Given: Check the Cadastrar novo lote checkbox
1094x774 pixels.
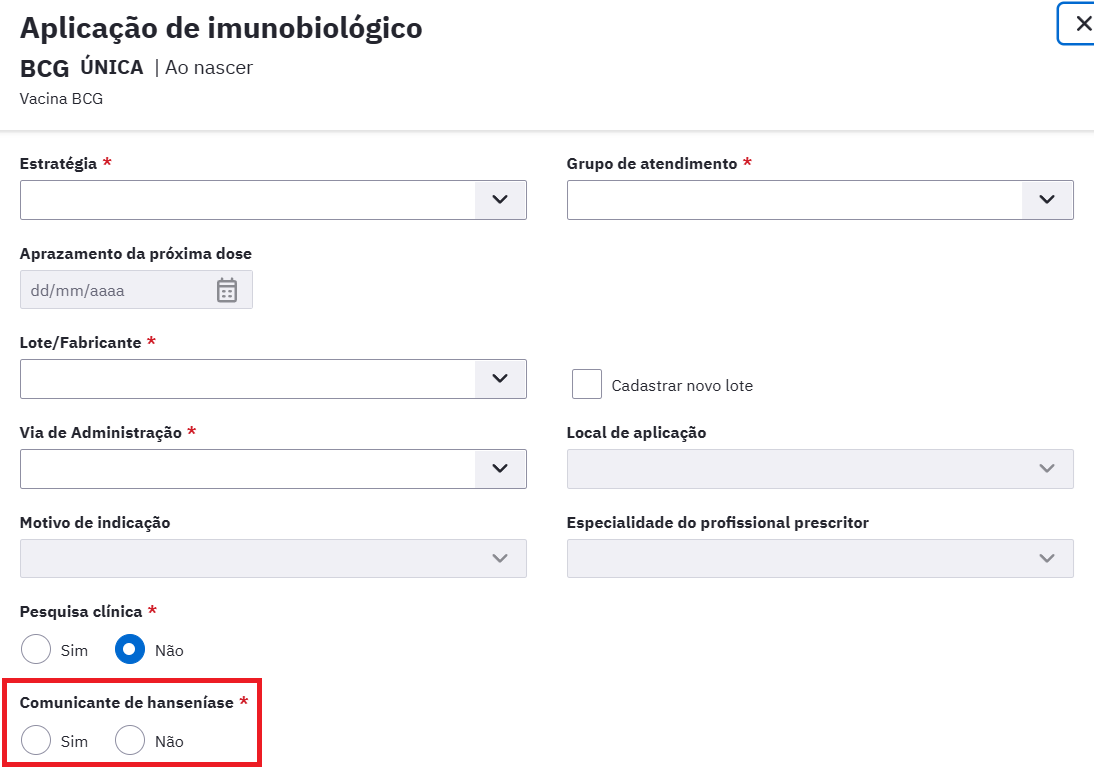Looking at the screenshot, I should click(587, 385).
